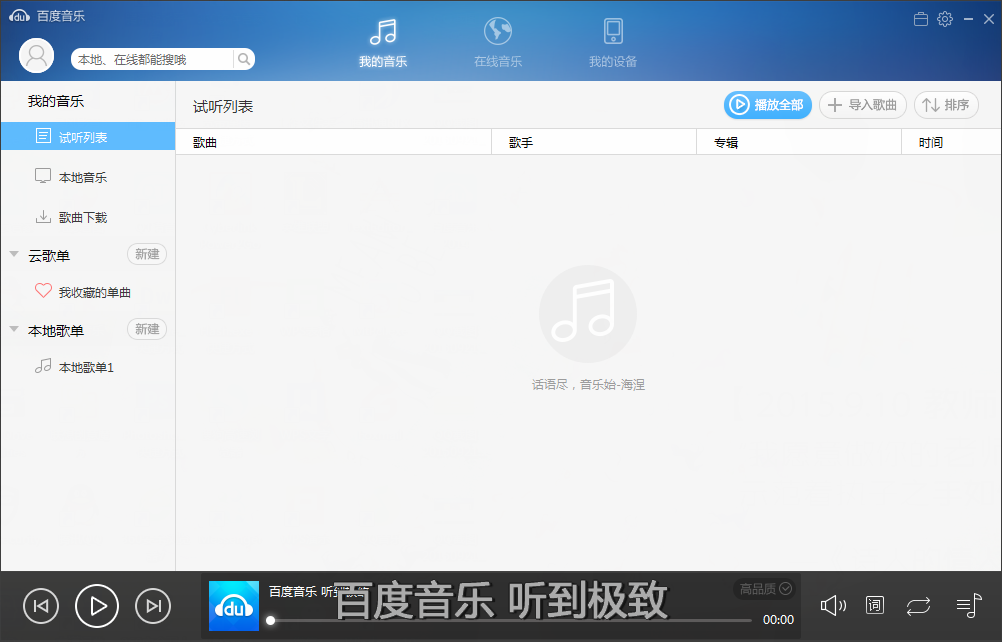This screenshot has height=642, width=1002.
Task: Collapse the 本地歌单 section
Action: coord(14,329)
